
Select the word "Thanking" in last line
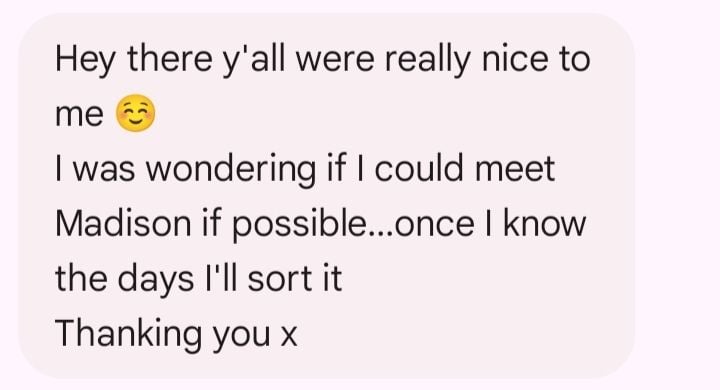129,334
